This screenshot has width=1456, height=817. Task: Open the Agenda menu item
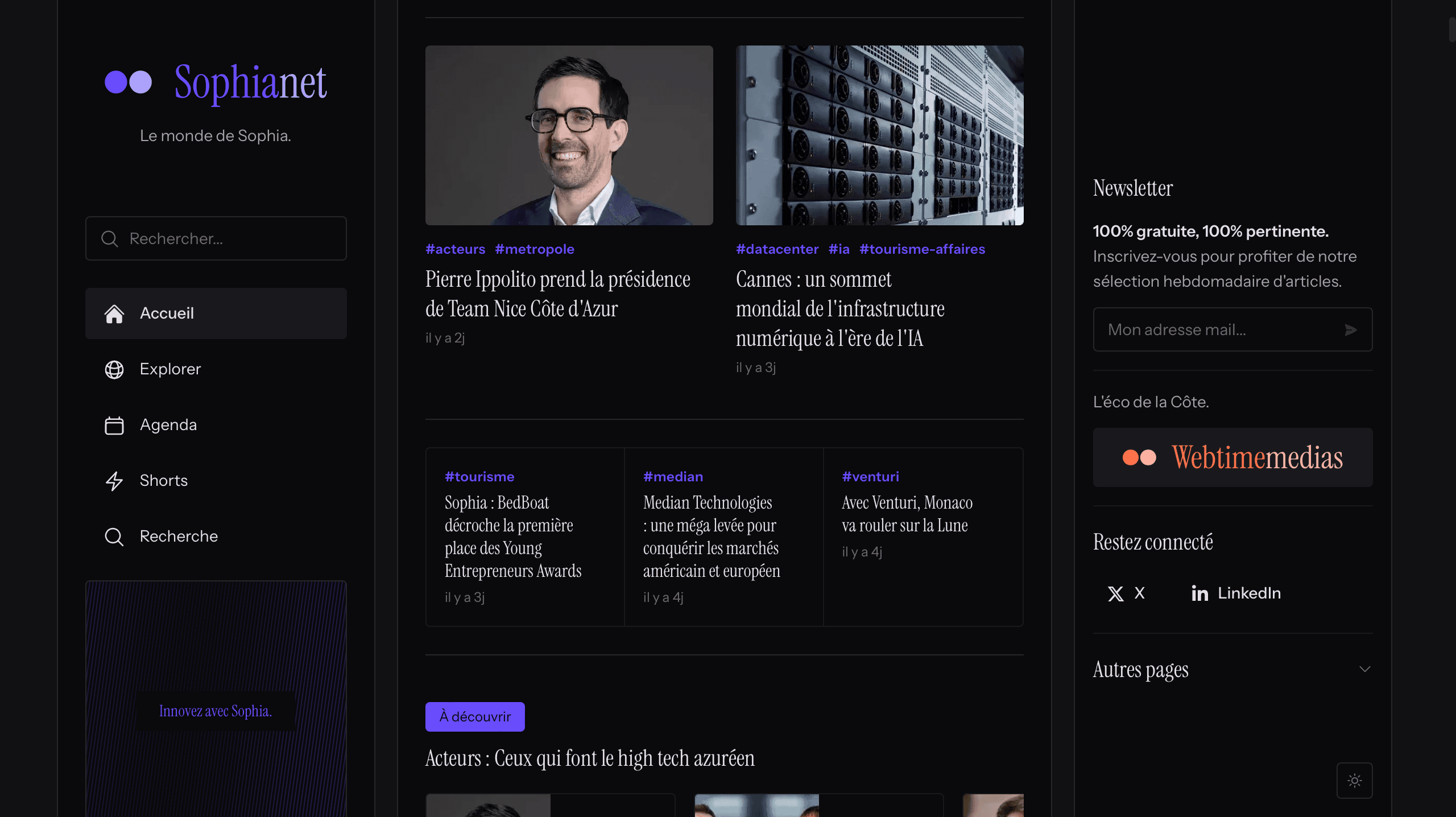tap(216, 425)
